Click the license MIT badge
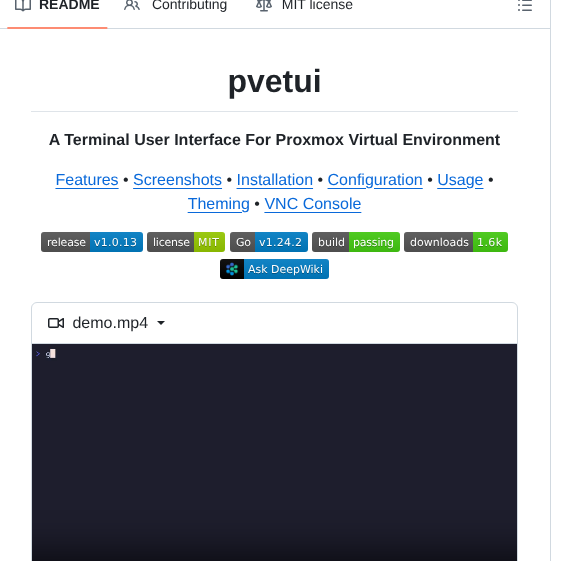 coord(186,242)
